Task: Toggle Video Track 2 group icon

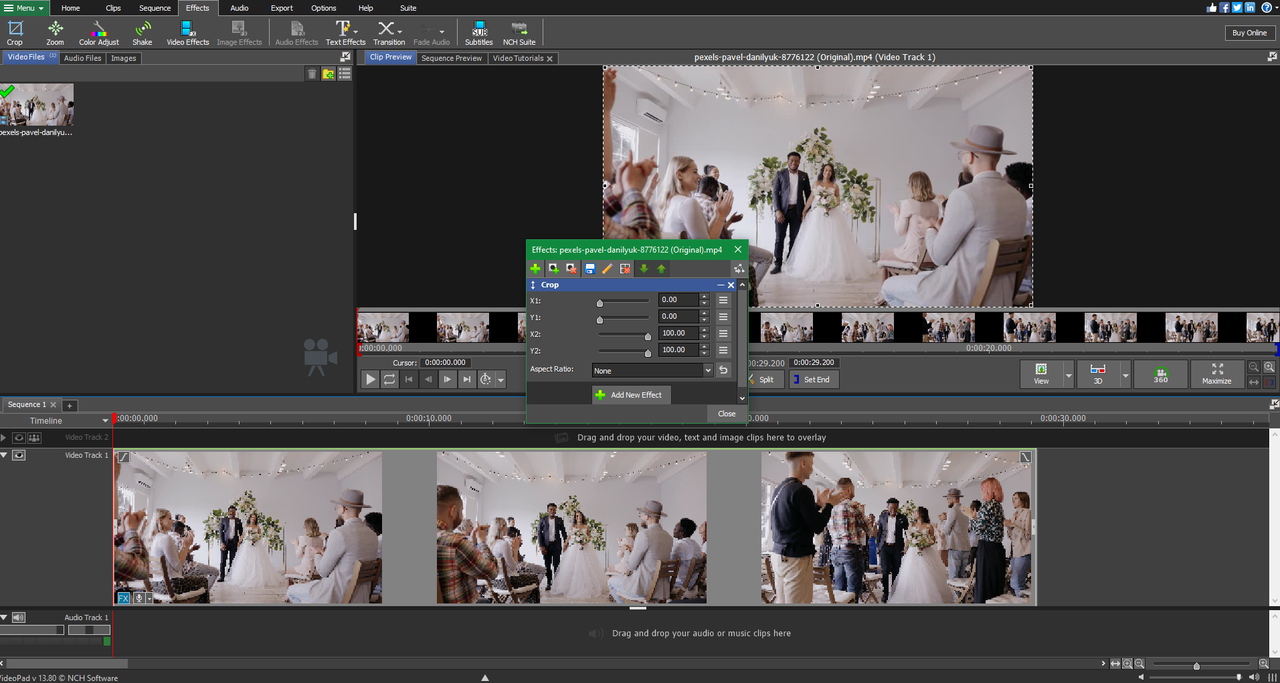Action: [x=34, y=437]
